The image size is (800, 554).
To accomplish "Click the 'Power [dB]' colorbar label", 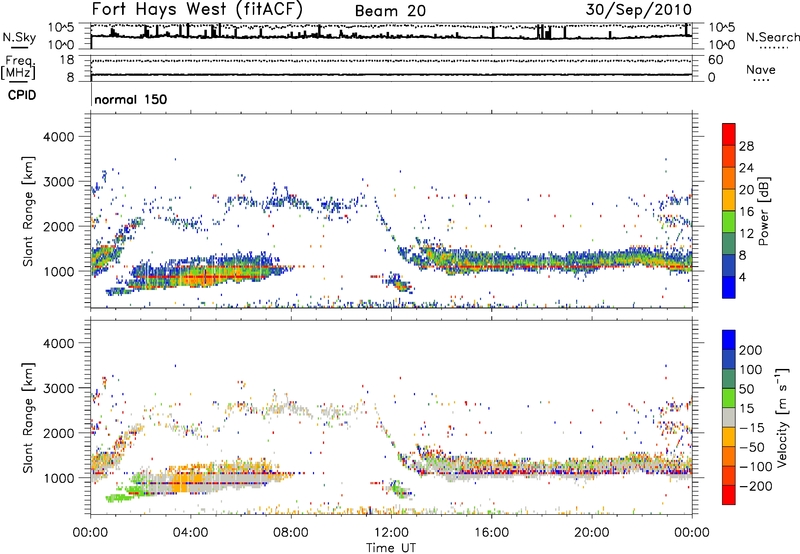I will [763, 211].
